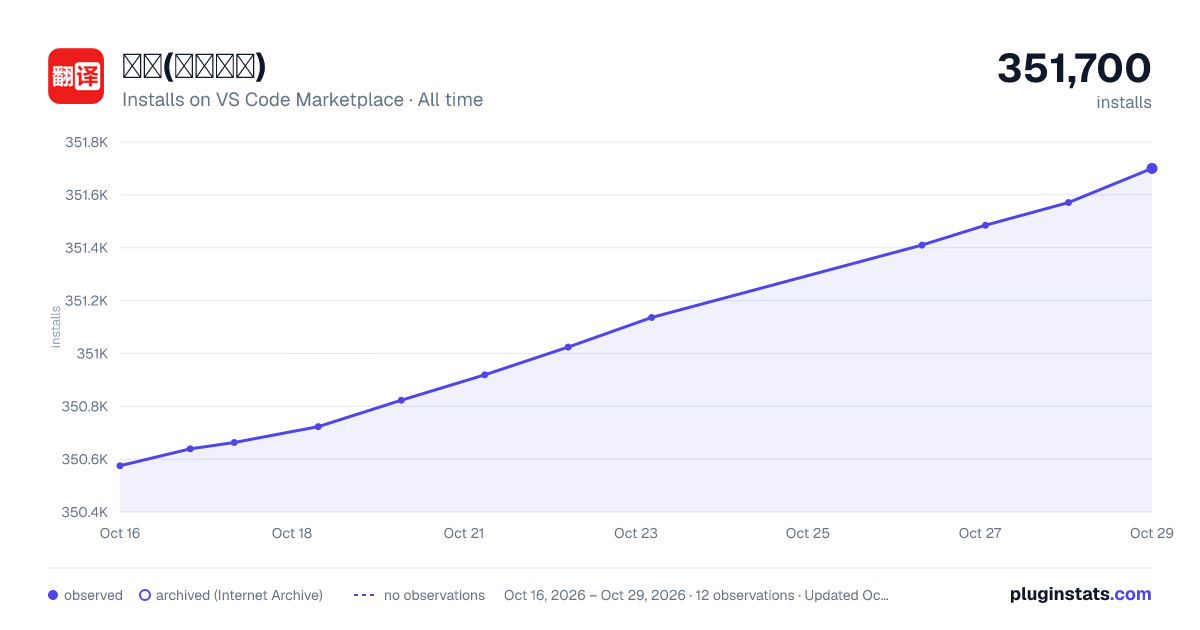The width and height of the screenshot is (1200, 630).
Task: Click the 'Installs on VS Code Marketplace · All time' subtitle
Action: point(302,100)
